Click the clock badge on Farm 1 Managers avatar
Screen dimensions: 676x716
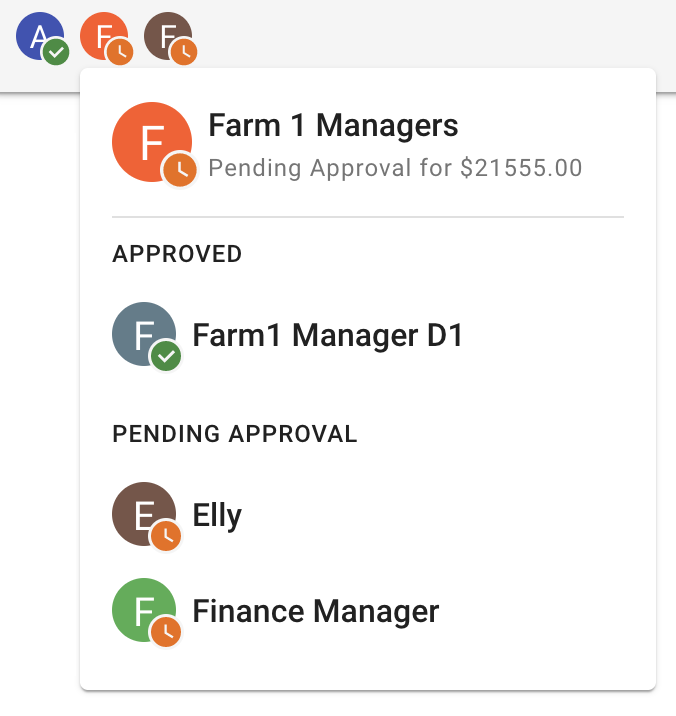click(x=181, y=169)
